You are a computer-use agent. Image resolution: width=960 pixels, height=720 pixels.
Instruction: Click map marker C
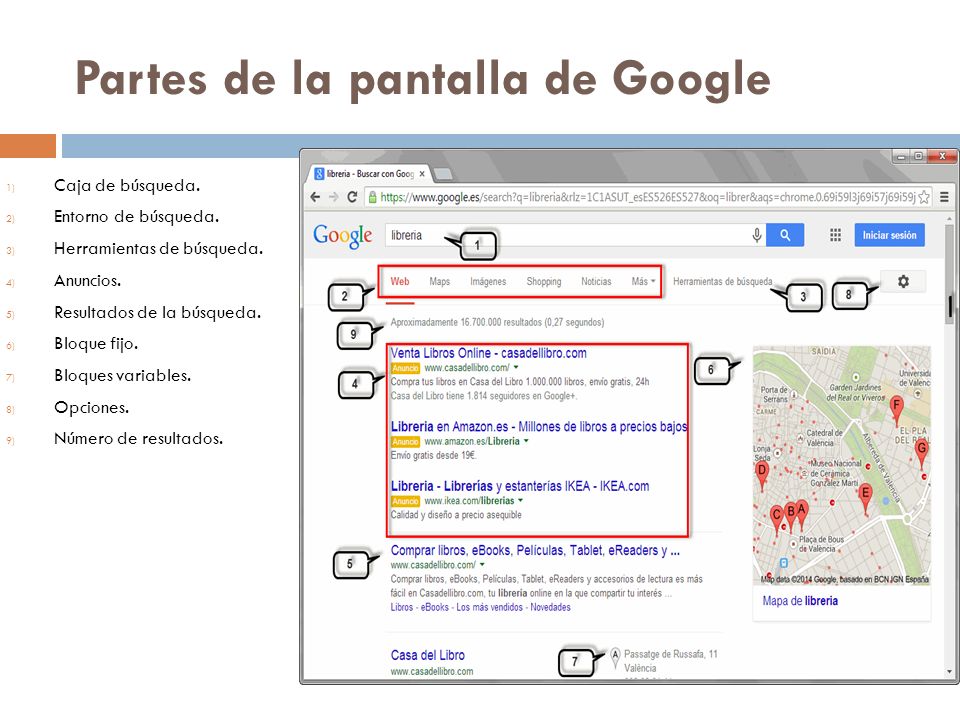click(776, 519)
